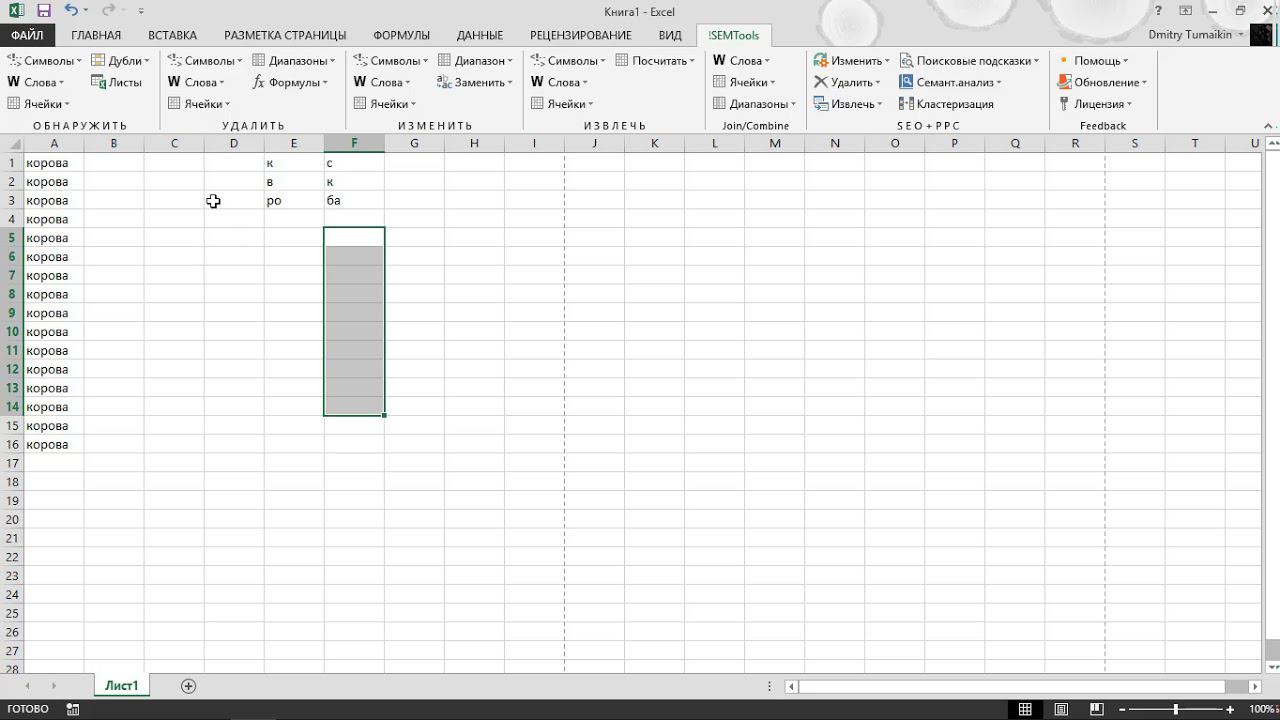Switch to the ВСТАВКА tab
Screen dimensions: 1280x720
[172, 35]
